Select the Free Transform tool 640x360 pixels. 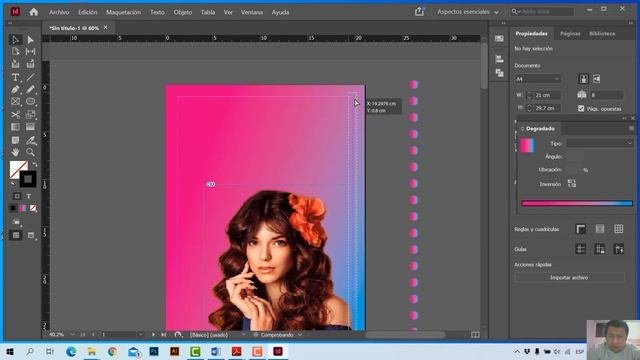(x=30, y=115)
